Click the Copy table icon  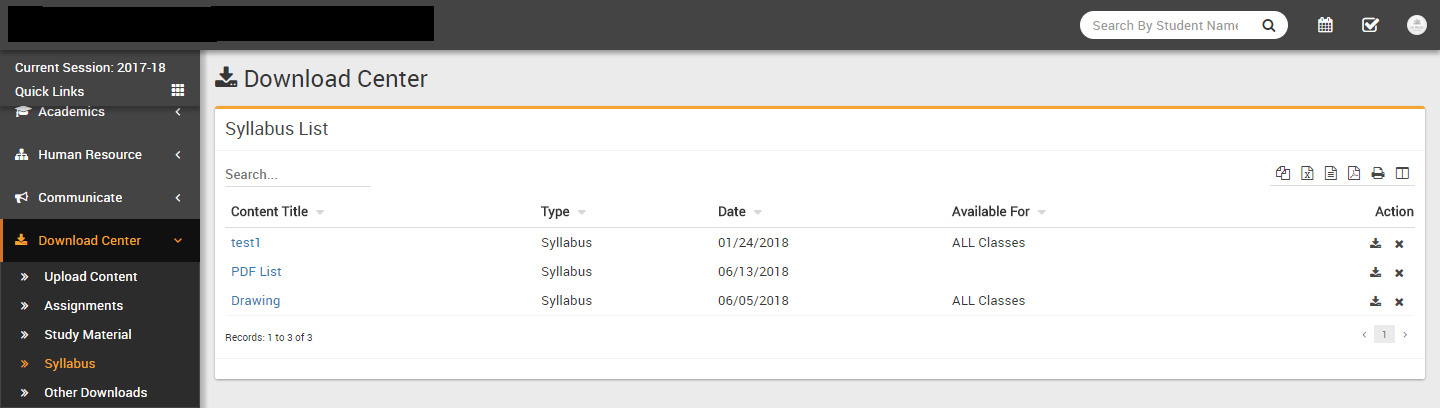pos(1283,173)
